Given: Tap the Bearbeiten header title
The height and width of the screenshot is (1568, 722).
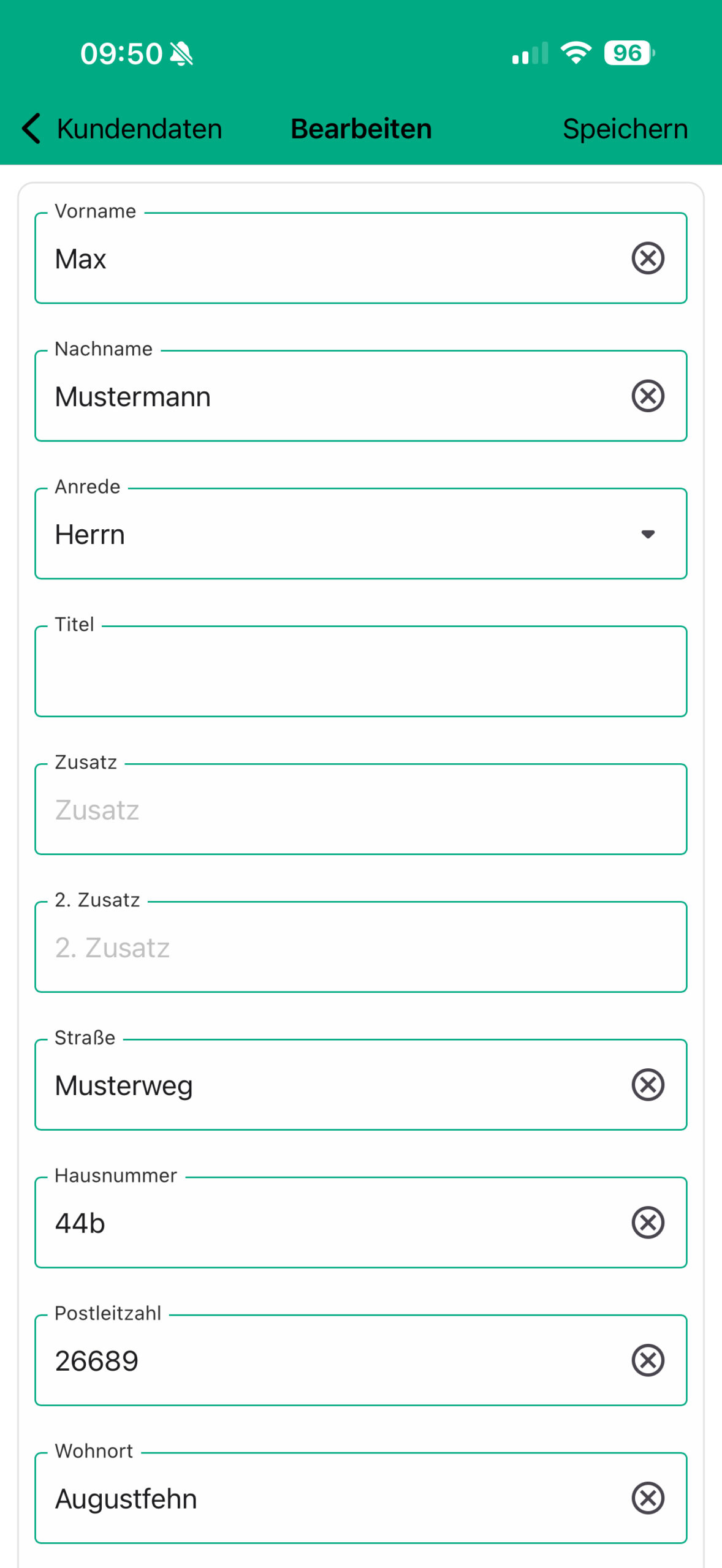Looking at the screenshot, I should (x=361, y=129).
